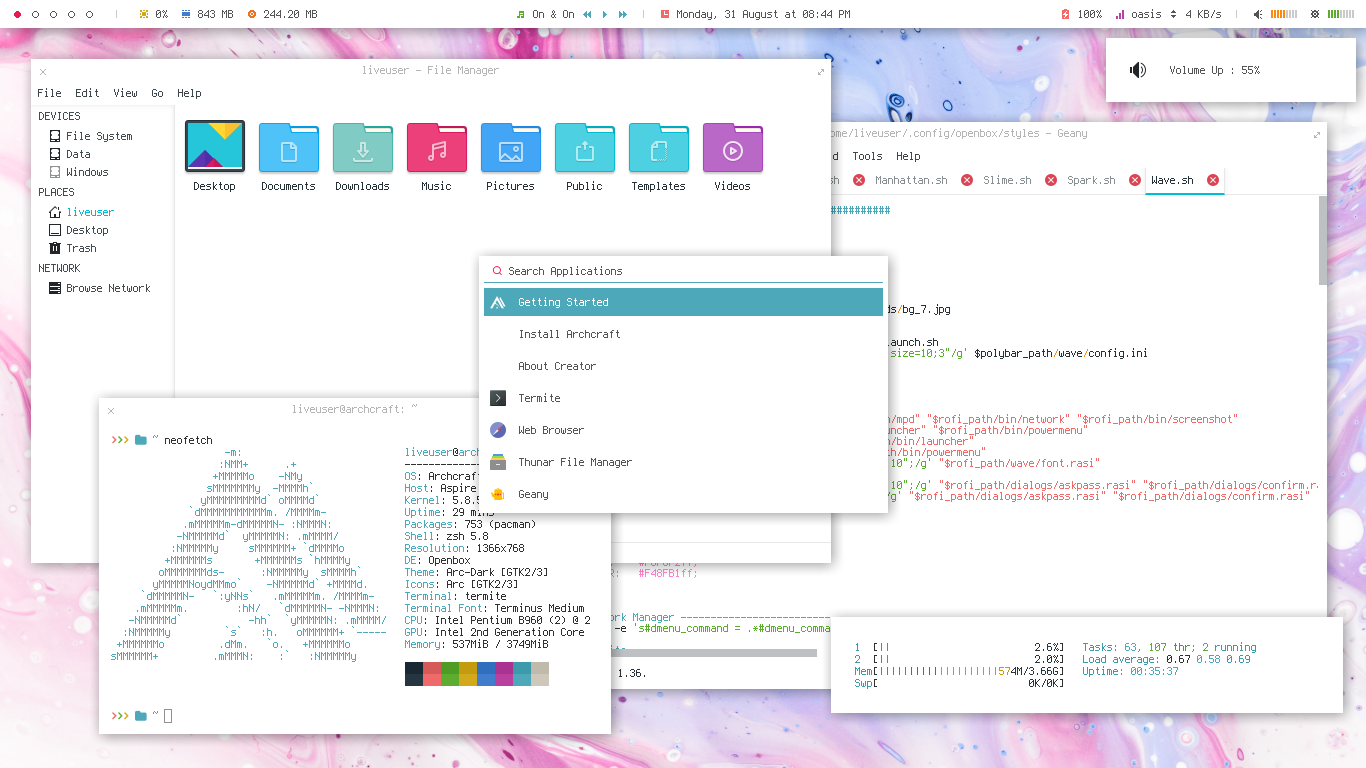Skip to previous track in top bar

tap(587, 14)
